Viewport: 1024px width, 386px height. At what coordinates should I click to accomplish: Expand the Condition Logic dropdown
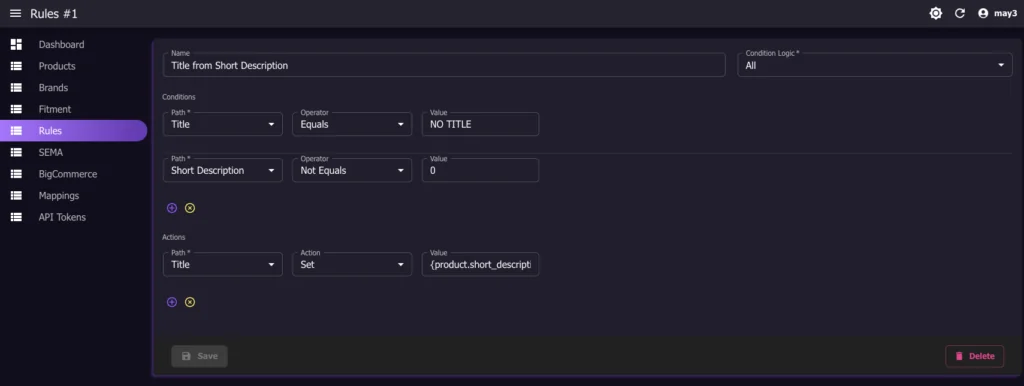pyautogui.click(x=875, y=65)
